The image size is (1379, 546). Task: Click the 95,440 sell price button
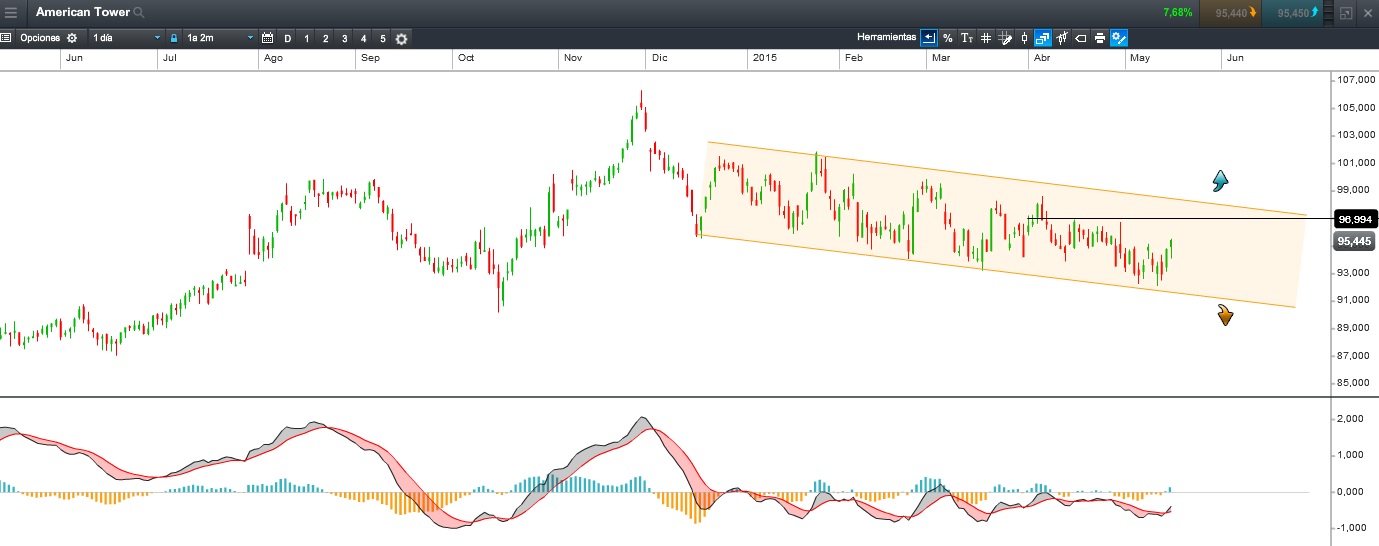1230,13
